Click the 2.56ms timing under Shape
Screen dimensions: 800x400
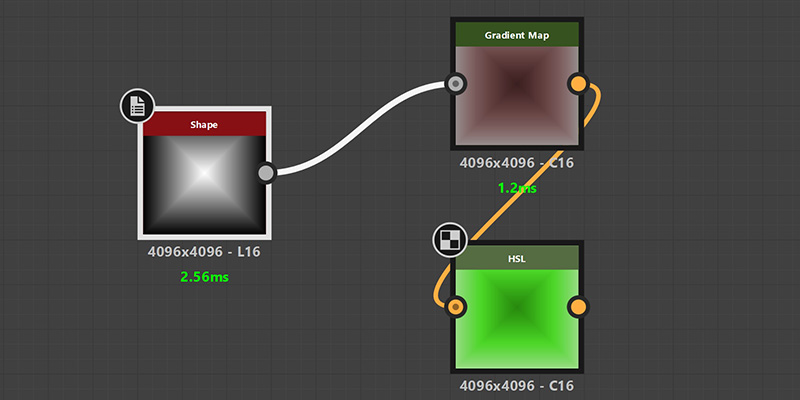(x=204, y=277)
